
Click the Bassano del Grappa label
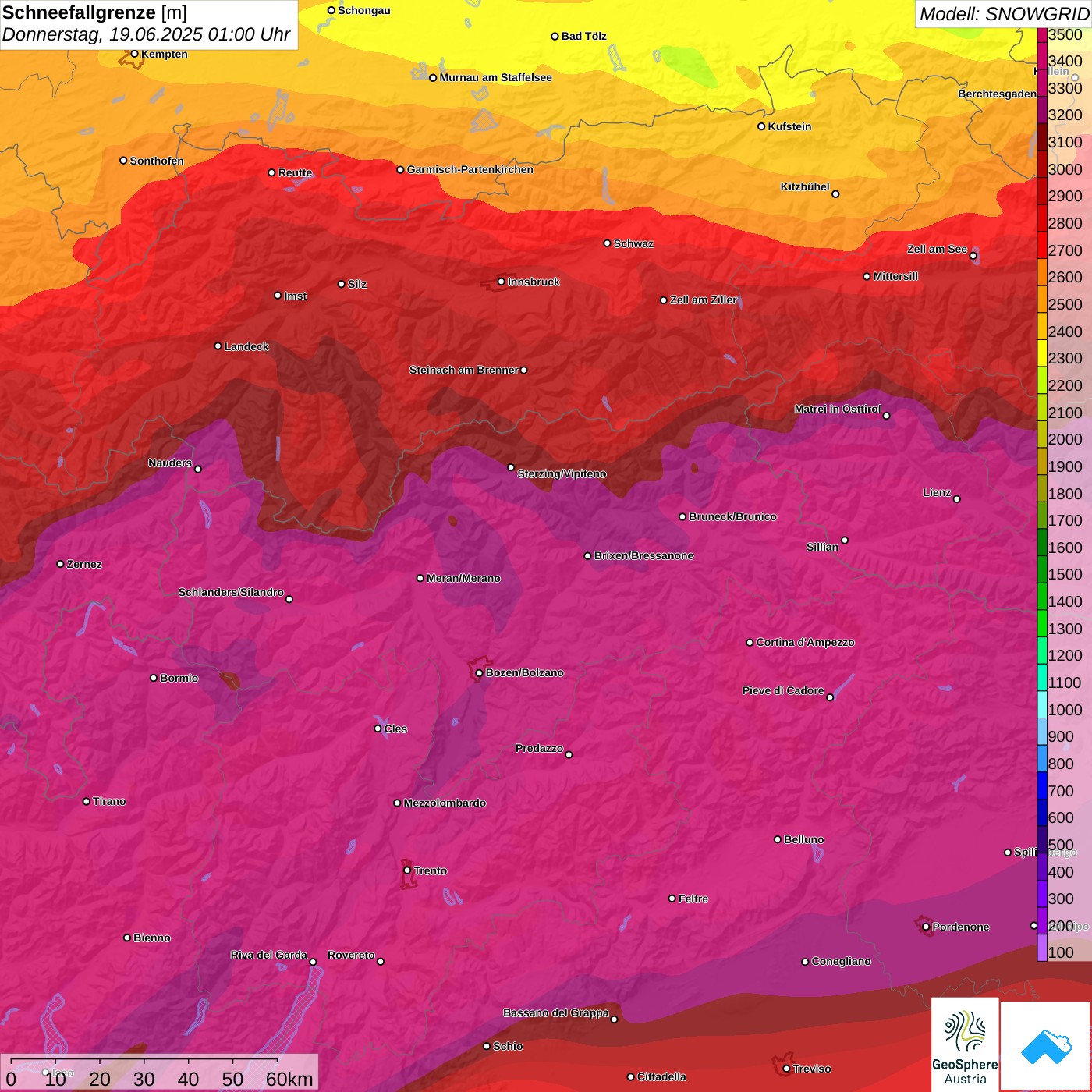click(556, 1012)
